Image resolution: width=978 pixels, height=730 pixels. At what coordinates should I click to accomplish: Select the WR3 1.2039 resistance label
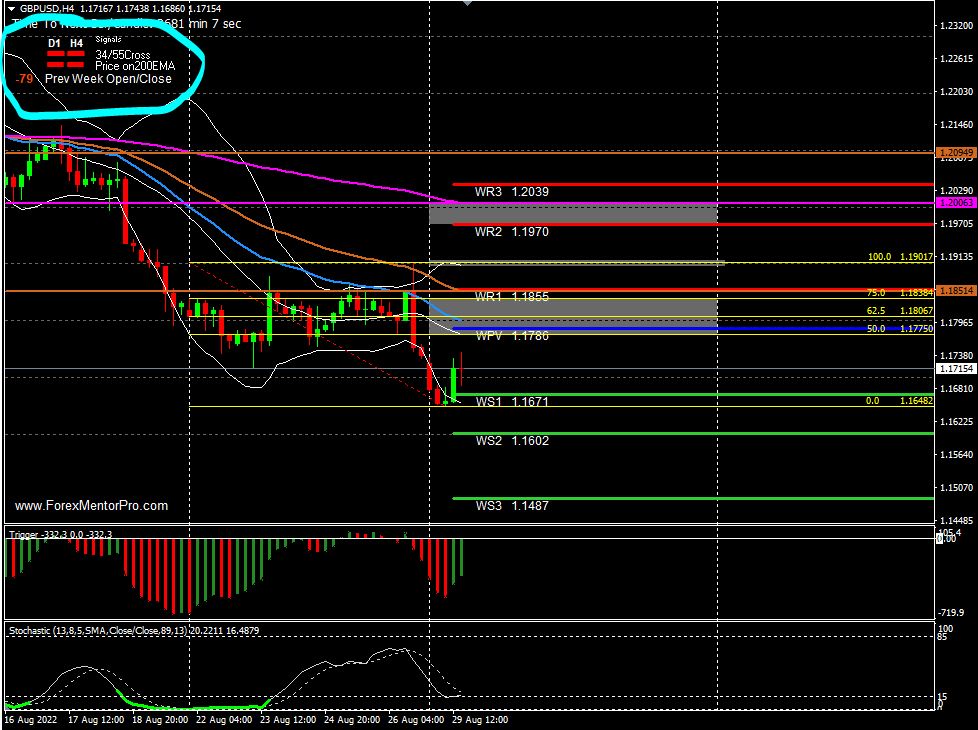pos(511,192)
